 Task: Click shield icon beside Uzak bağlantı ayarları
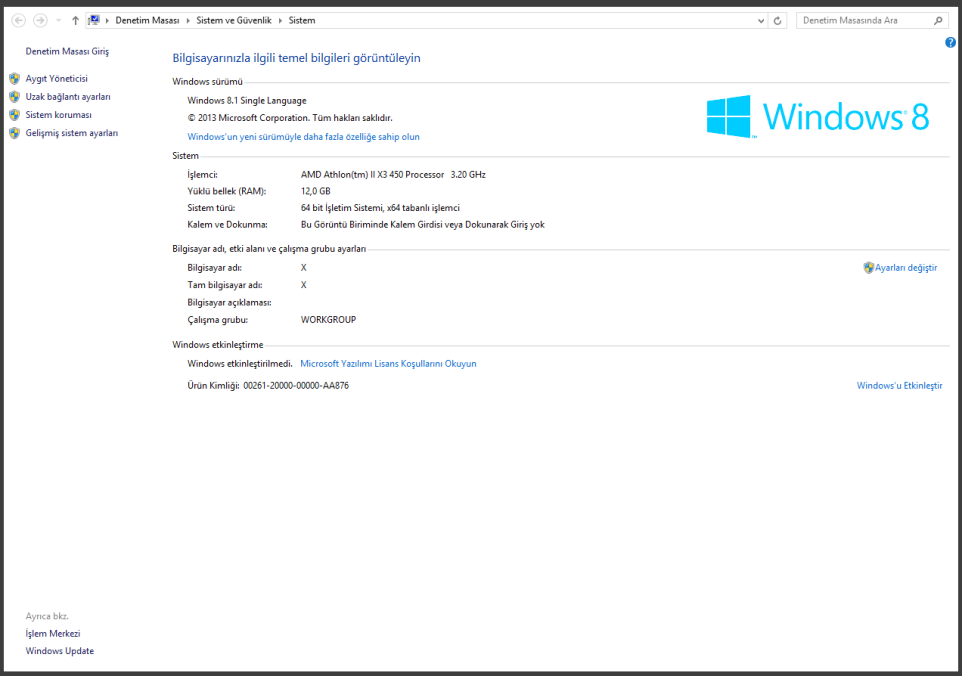[x=15, y=97]
